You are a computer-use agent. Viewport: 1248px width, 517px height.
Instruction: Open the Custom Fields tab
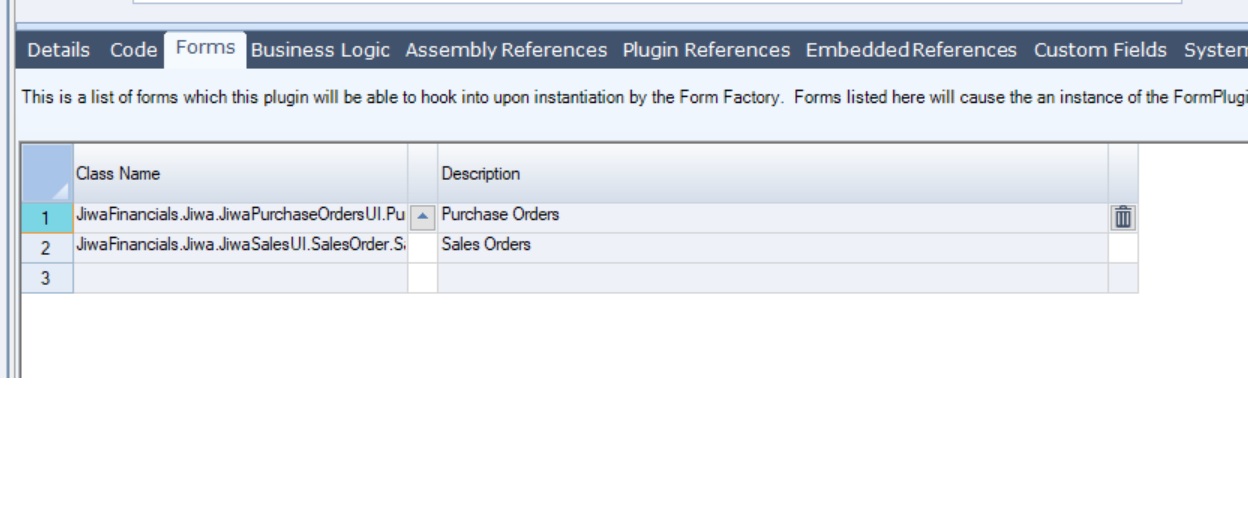(x=1100, y=50)
